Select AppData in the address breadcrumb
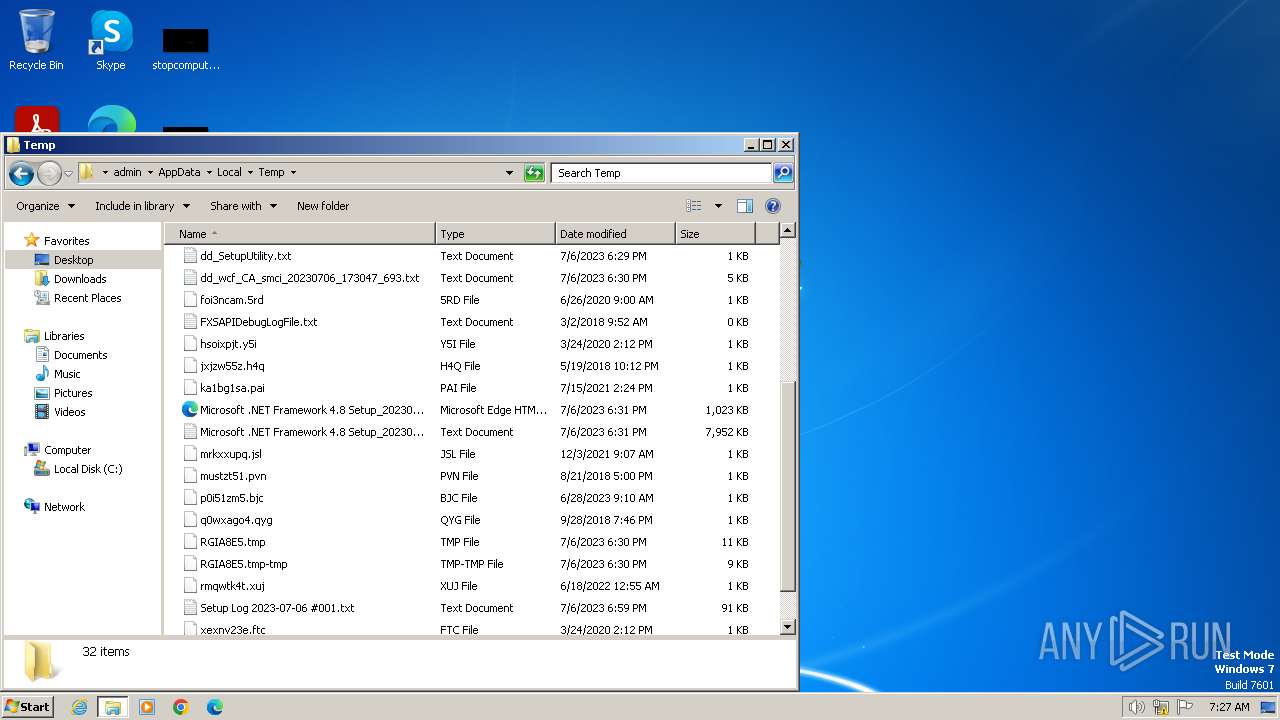1280x720 pixels. [179, 172]
